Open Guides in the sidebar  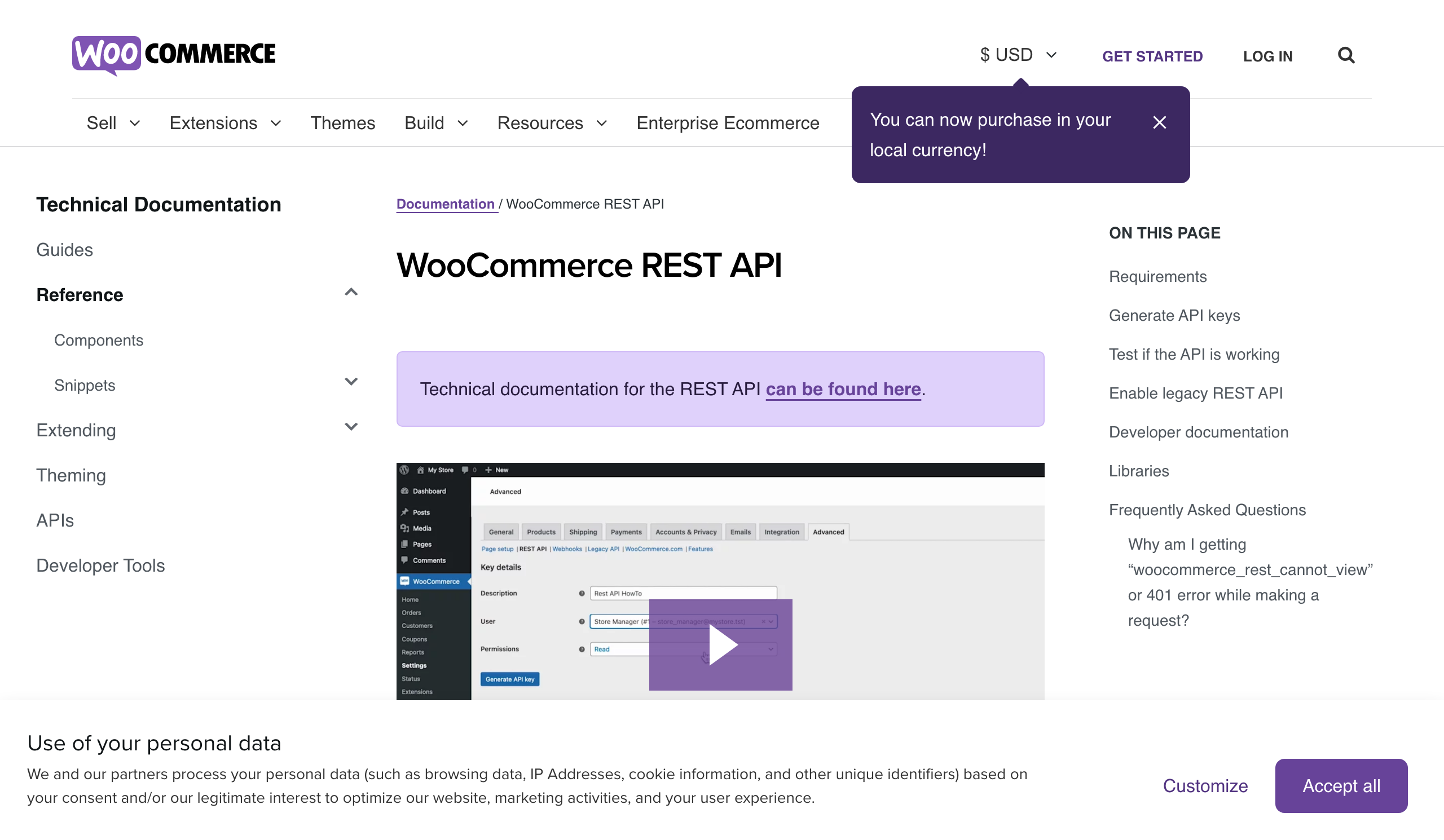point(65,250)
